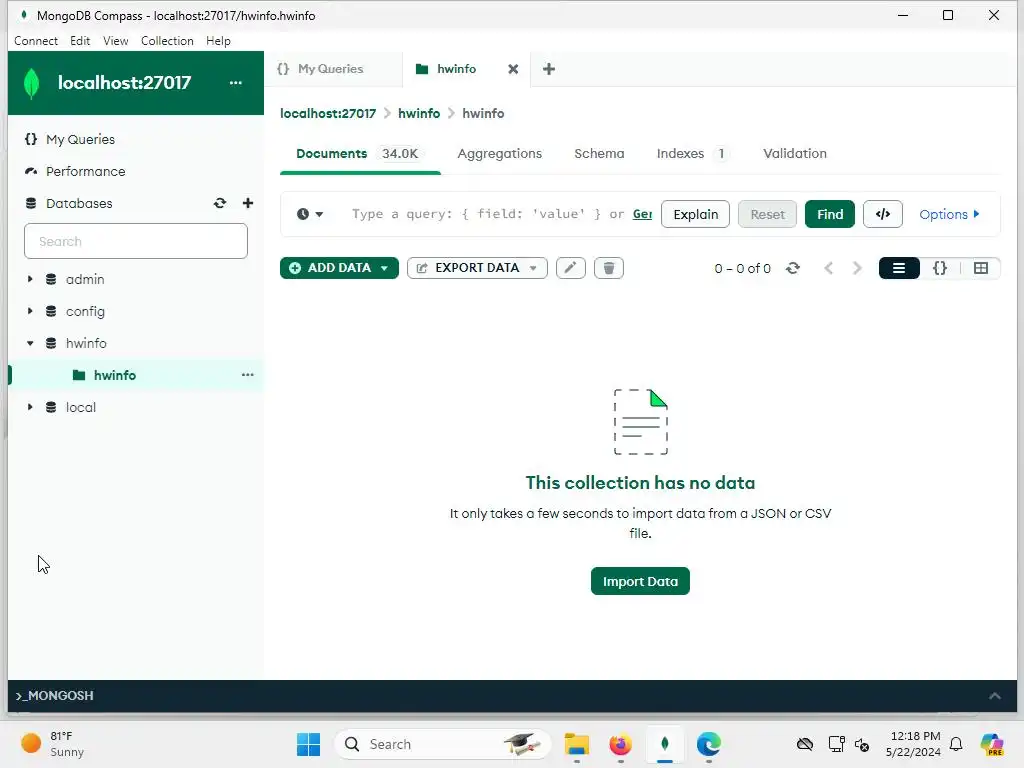Open the Collection menu
Viewport: 1024px width, 768px height.
coord(167,40)
